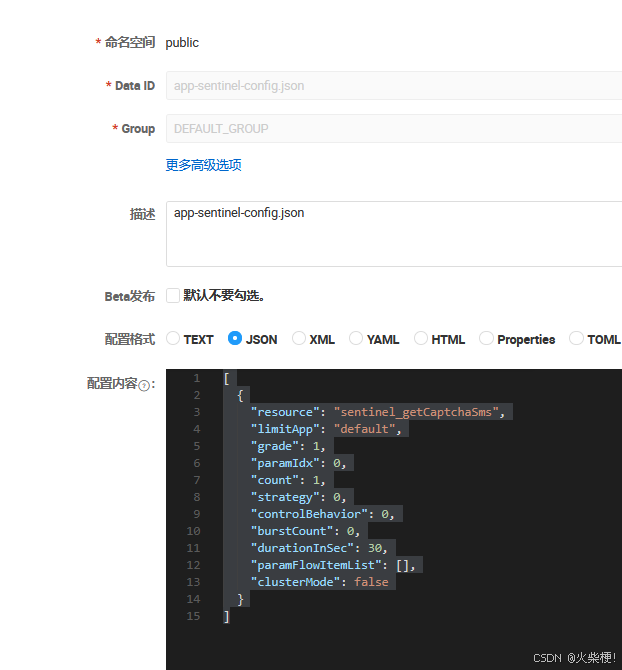The image size is (622, 670).
Task: Click the "strategy" line in the editor
Action: tap(298, 497)
